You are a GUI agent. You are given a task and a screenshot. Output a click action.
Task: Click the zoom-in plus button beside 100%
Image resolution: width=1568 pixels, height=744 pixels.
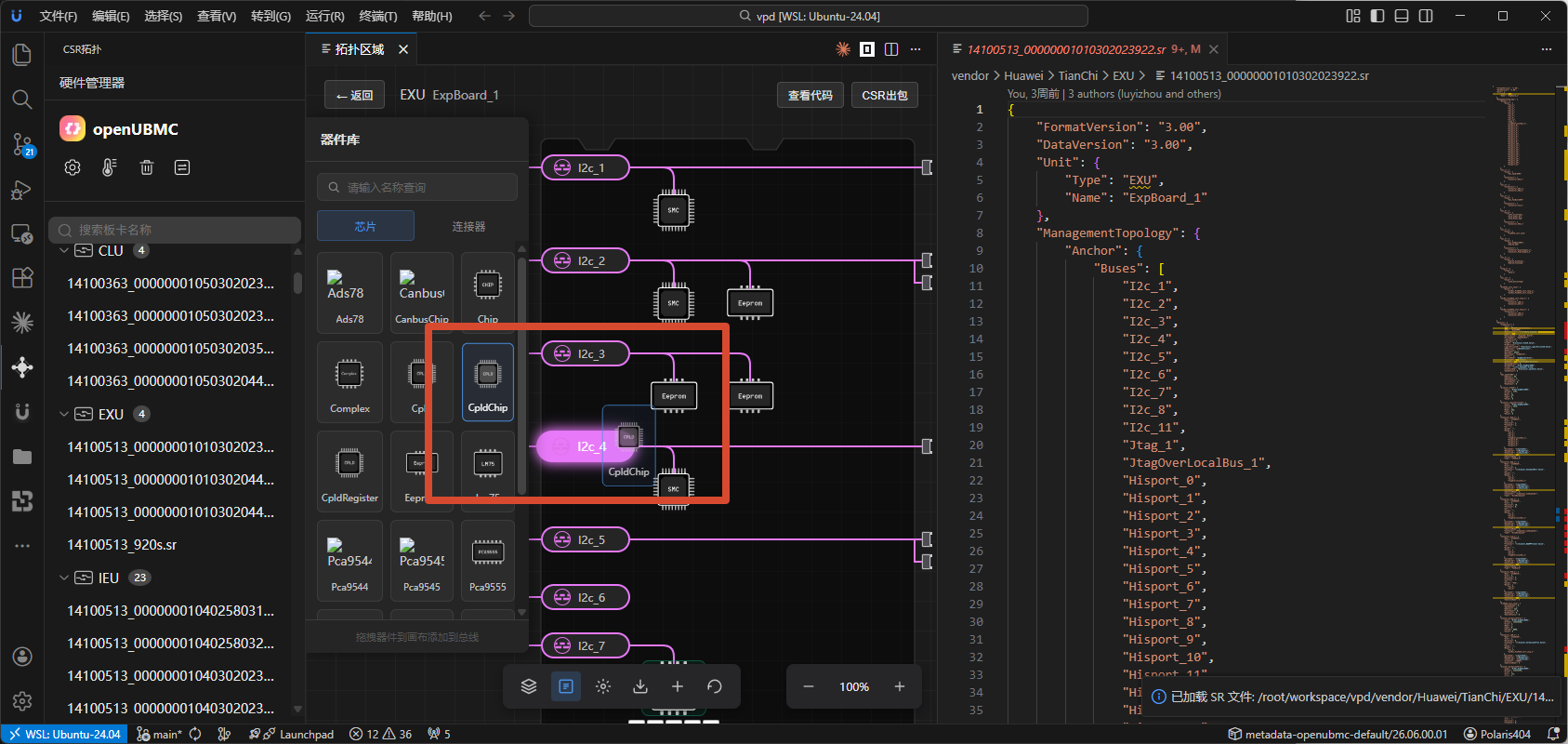(x=900, y=686)
